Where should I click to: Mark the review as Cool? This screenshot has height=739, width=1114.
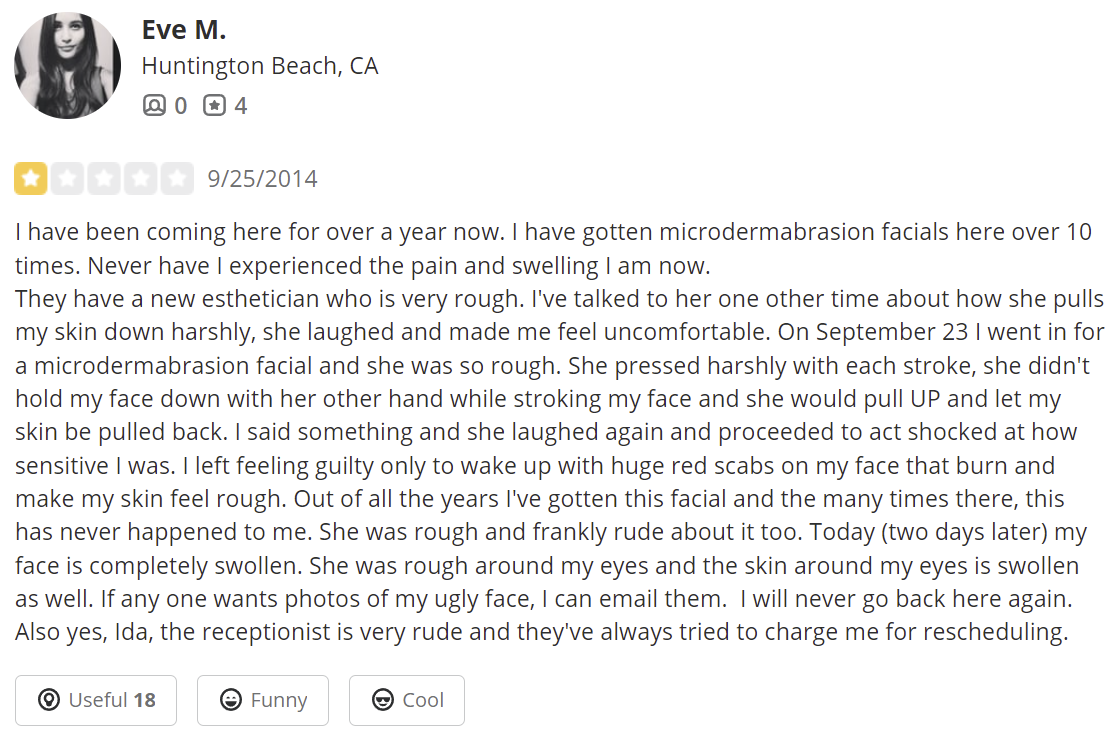pos(406,700)
